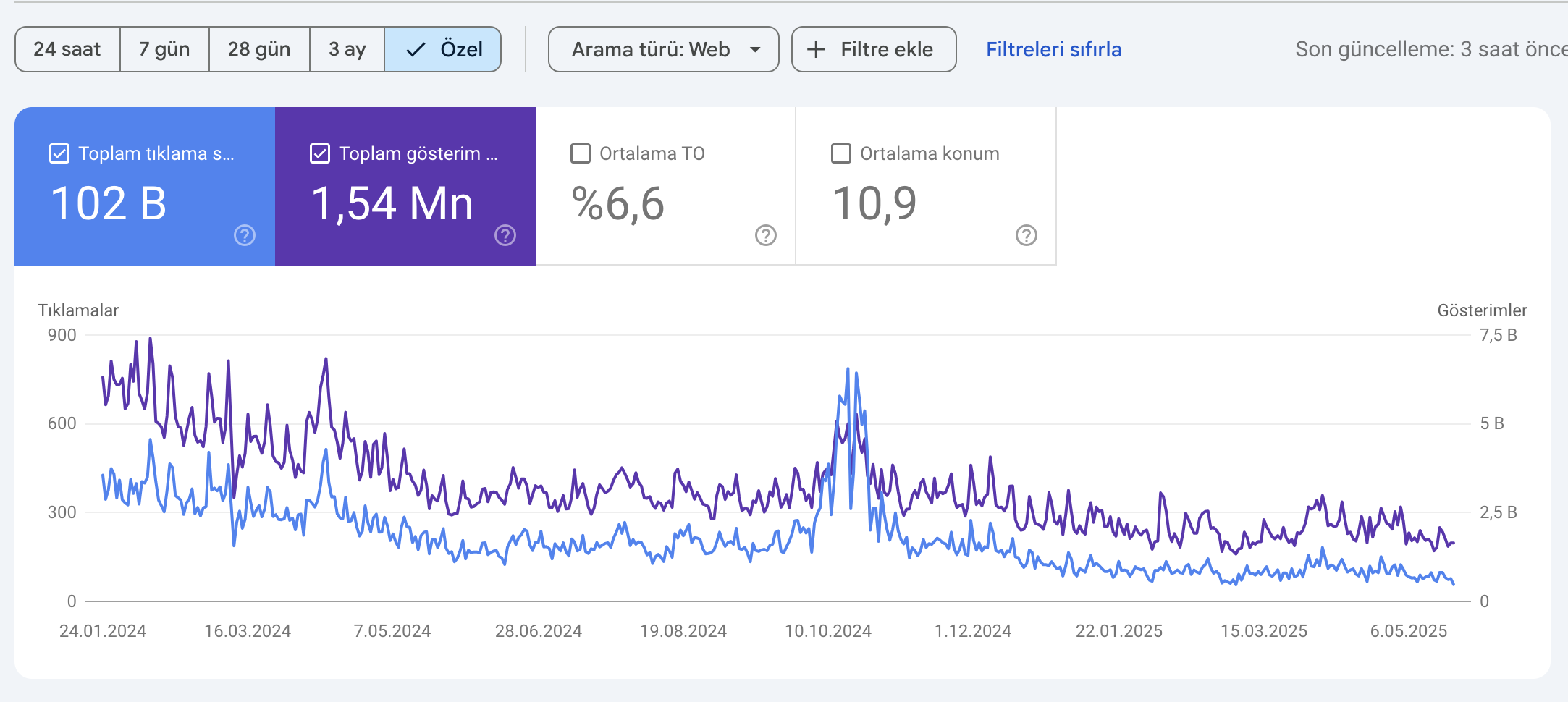This screenshot has width=1568, height=702.
Task: Click the Gösterimler axis label
Action: pyautogui.click(x=1482, y=310)
